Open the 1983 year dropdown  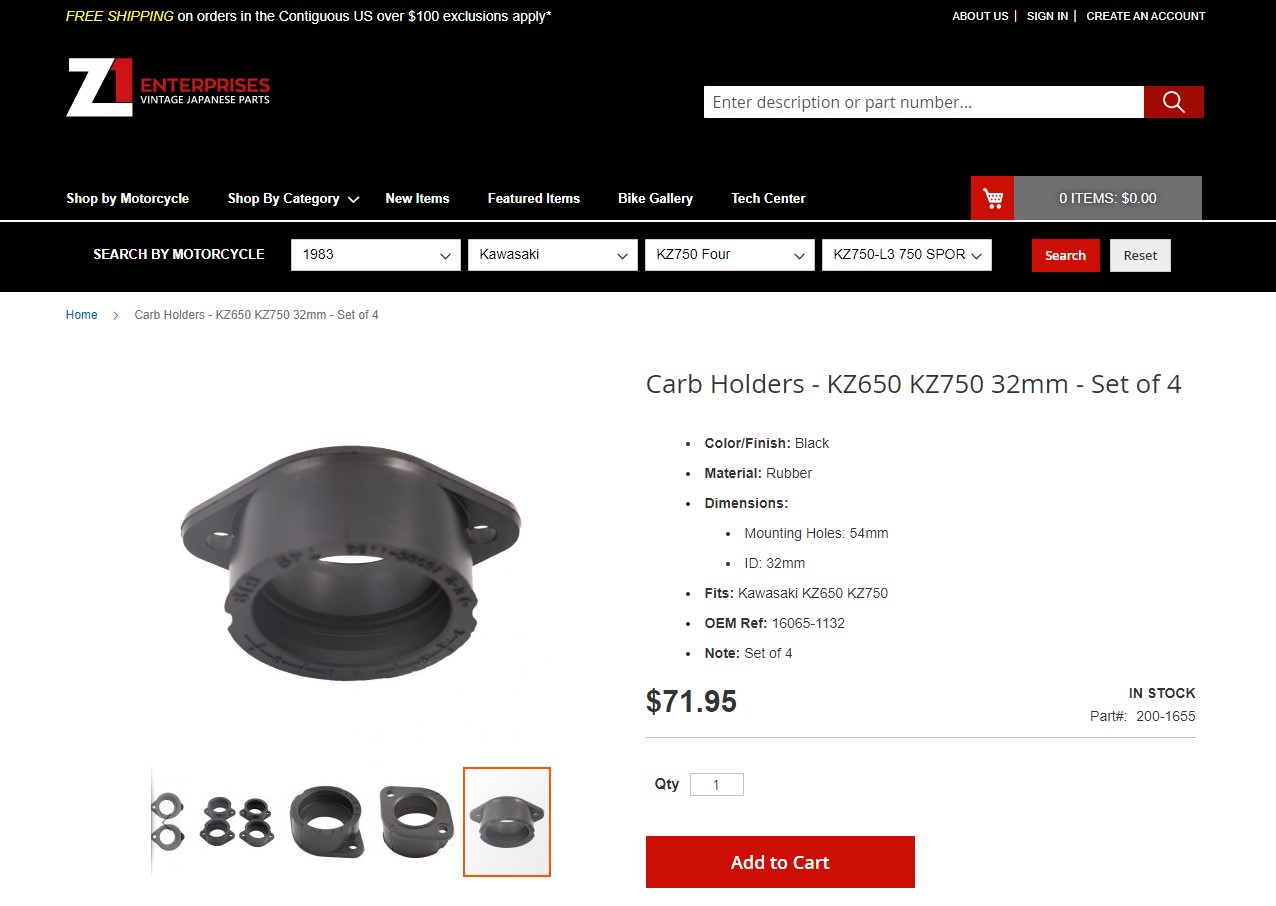376,255
